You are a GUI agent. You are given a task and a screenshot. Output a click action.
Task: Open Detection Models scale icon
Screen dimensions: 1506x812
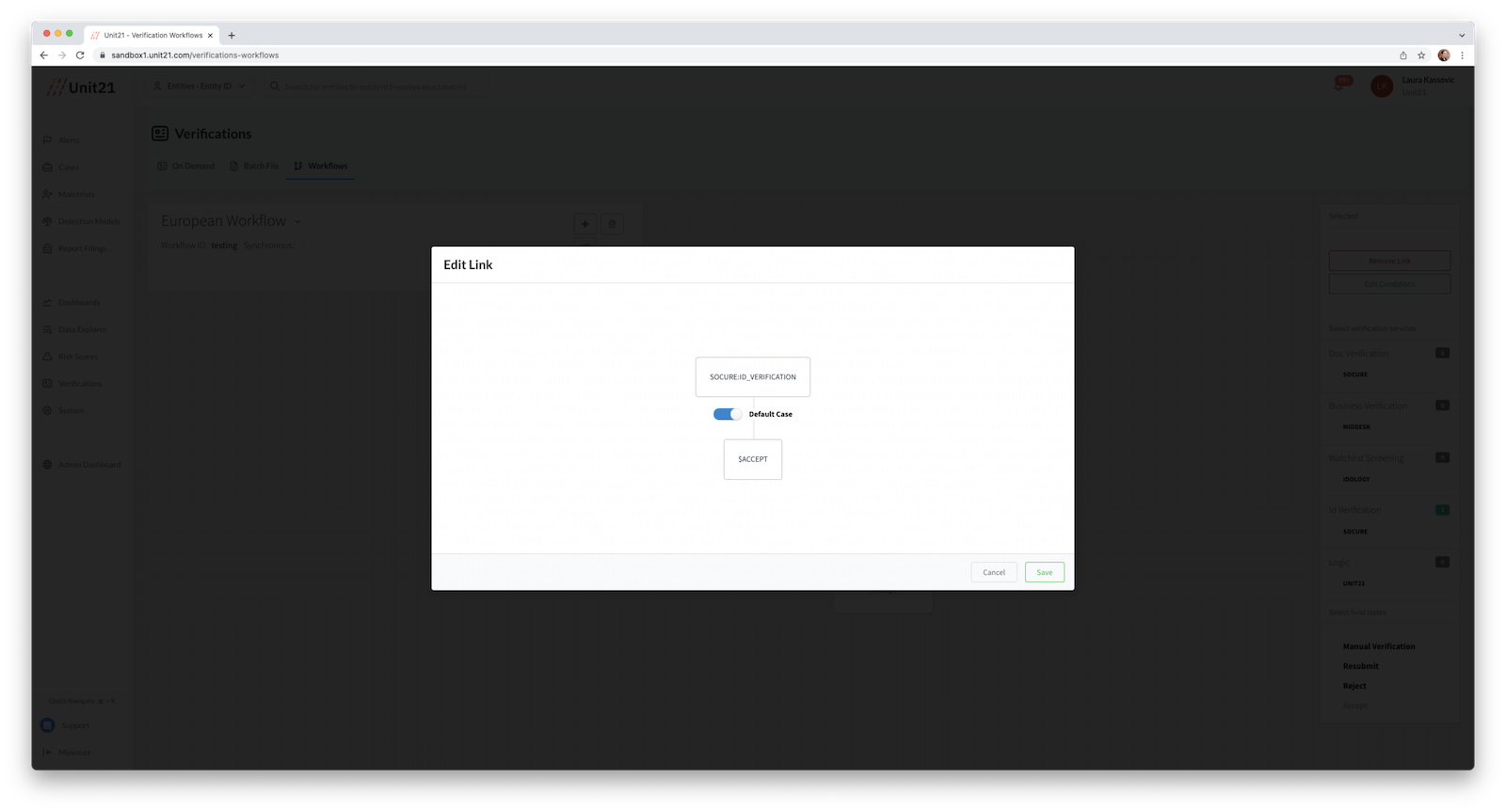(x=47, y=221)
